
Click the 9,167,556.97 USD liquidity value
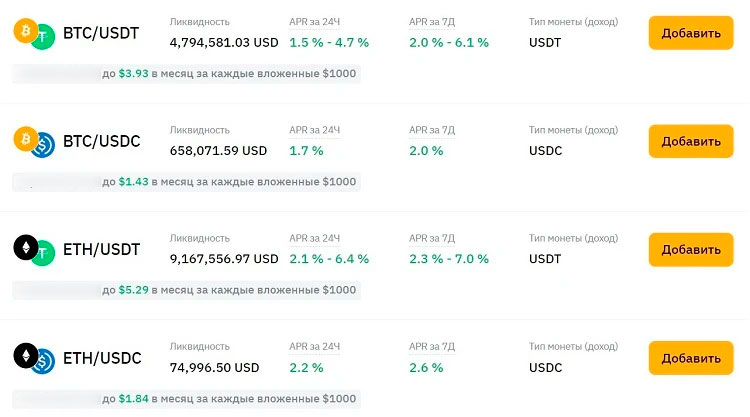pos(224,259)
